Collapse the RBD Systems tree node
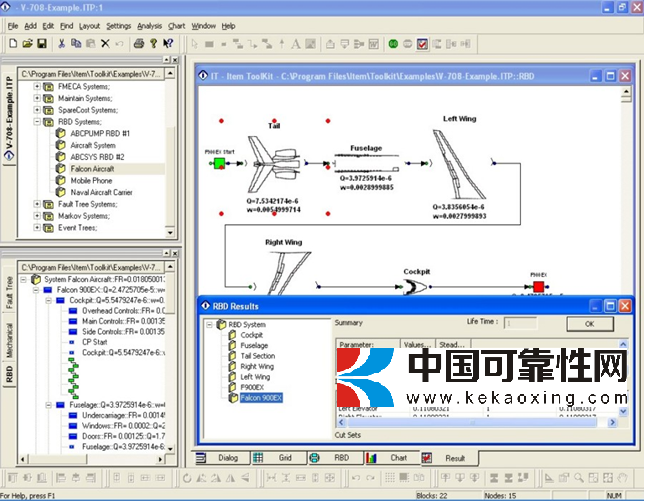The image size is (645, 501). tap(37, 122)
